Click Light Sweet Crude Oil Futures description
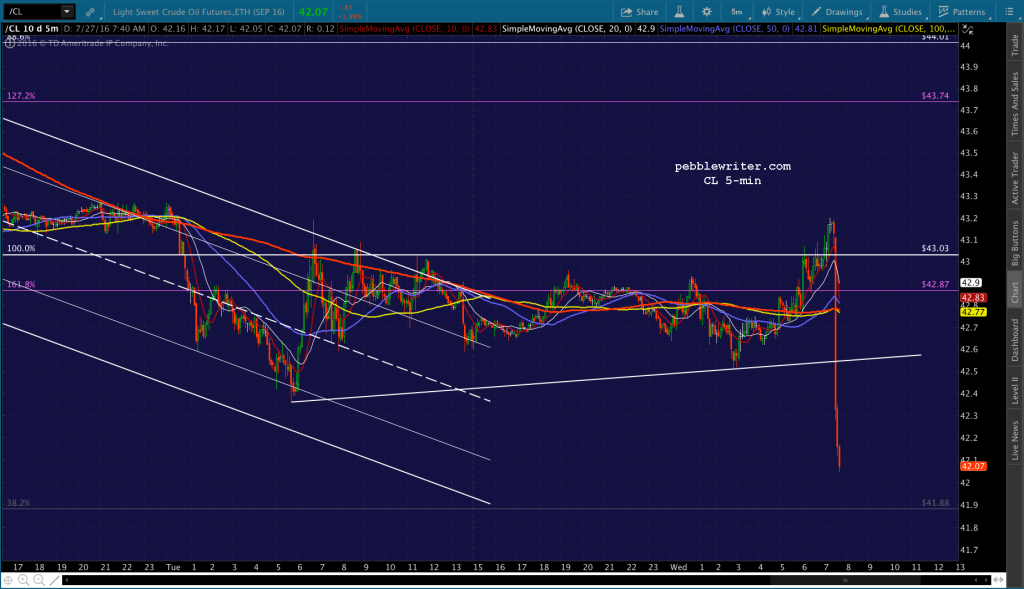Viewport: 1024px width, 589px height. (x=199, y=12)
